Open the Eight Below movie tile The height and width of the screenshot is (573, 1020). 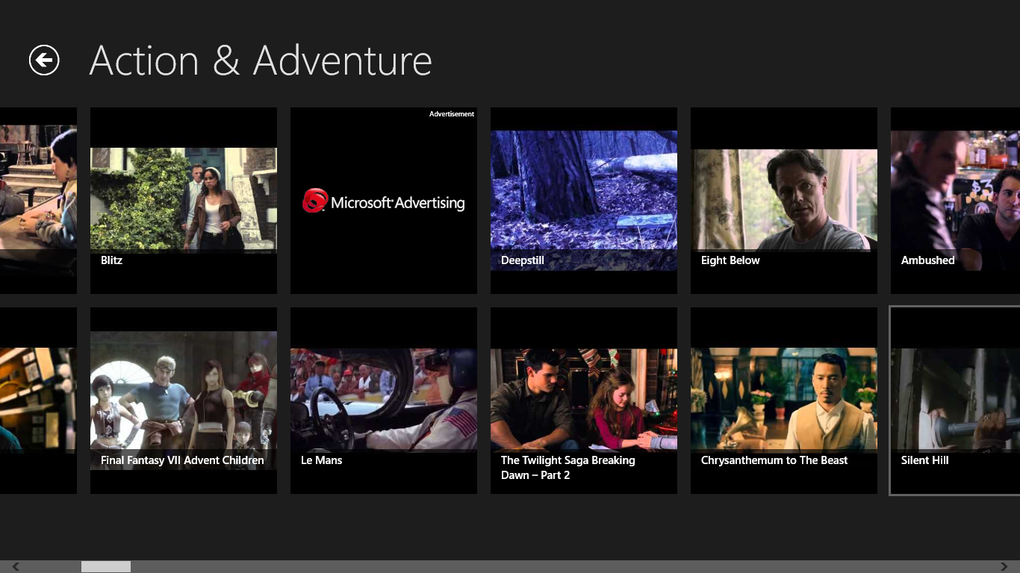tap(784, 200)
